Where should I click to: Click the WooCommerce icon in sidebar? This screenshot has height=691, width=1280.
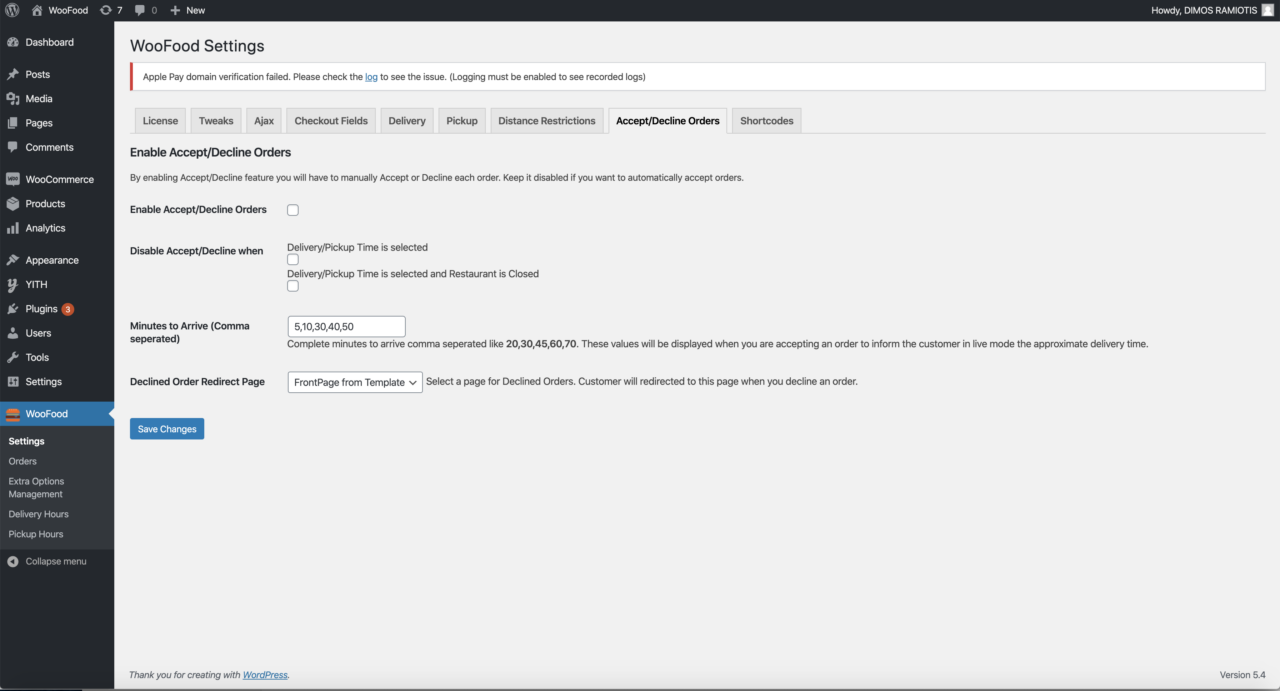click(x=13, y=180)
